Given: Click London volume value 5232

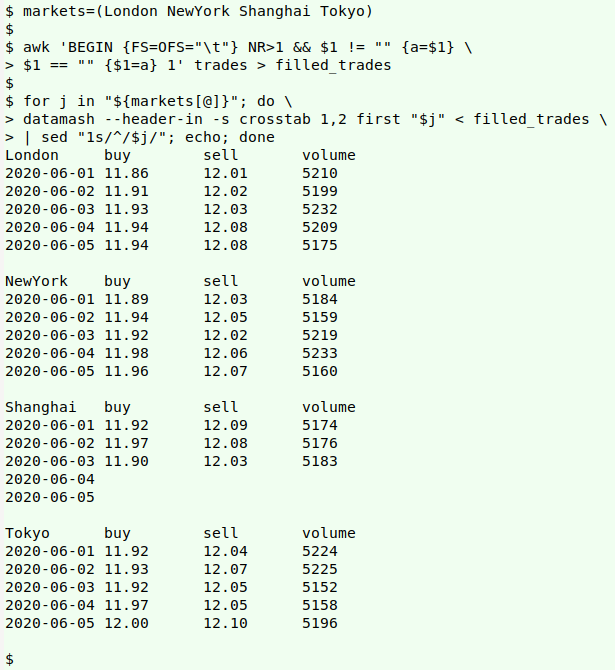Looking at the screenshot, I should tap(320, 209).
